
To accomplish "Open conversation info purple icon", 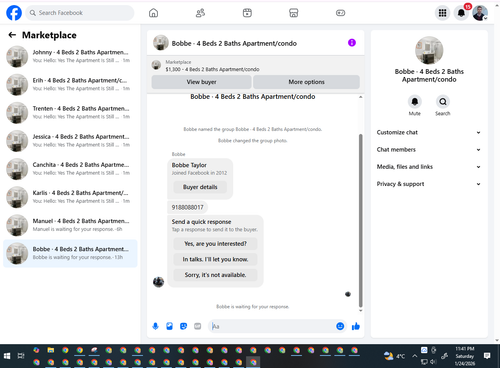I will click(352, 43).
